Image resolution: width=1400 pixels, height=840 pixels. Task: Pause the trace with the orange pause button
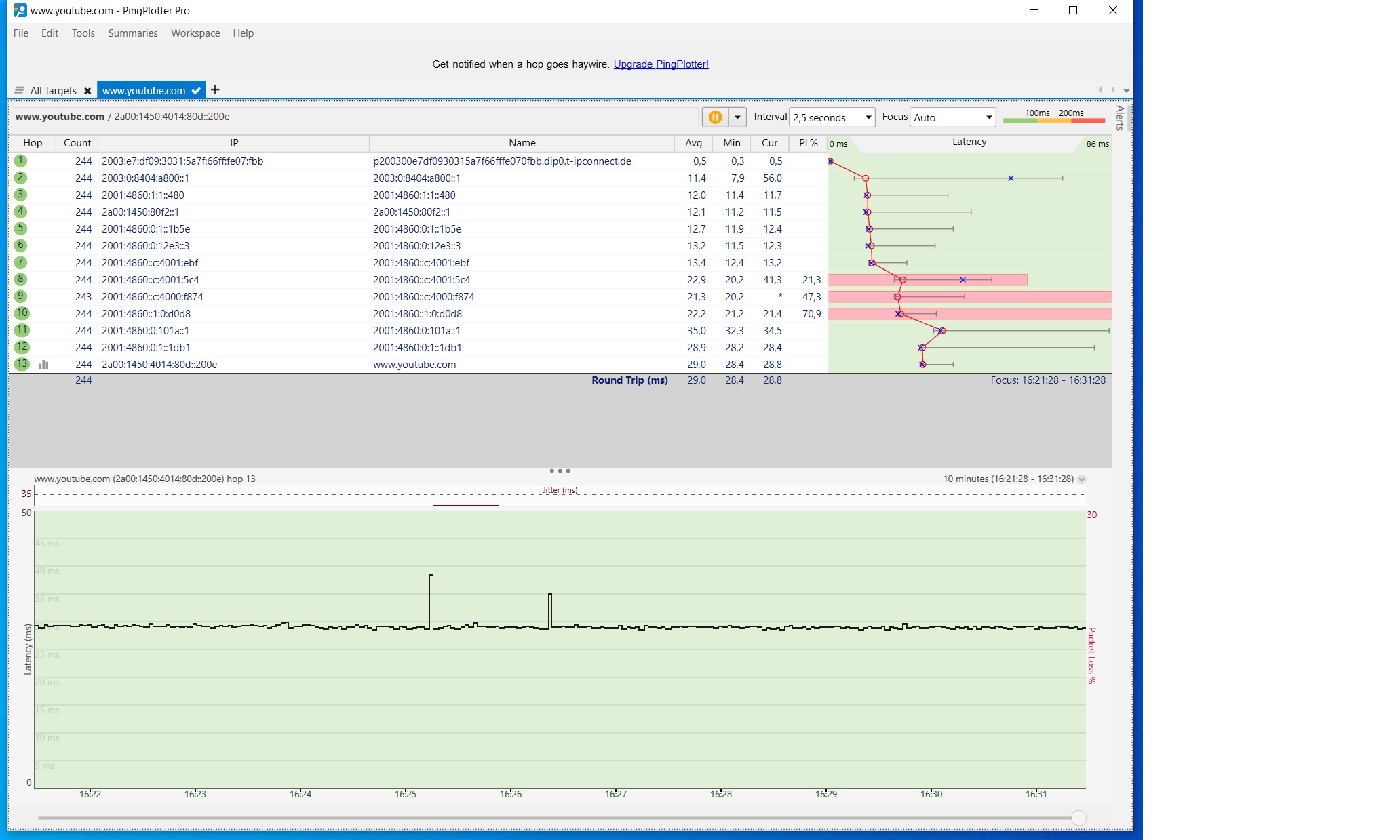(x=714, y=117)
